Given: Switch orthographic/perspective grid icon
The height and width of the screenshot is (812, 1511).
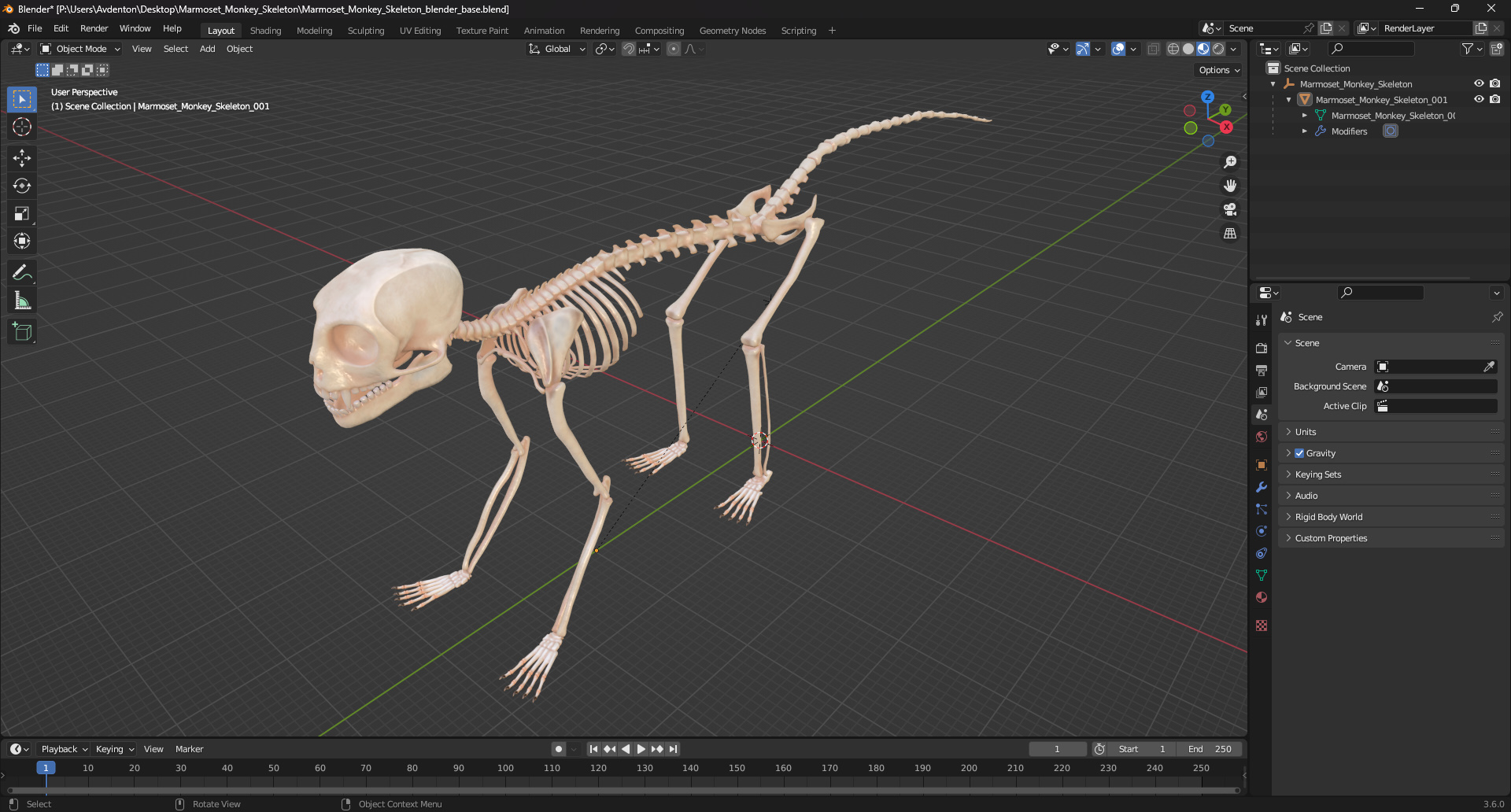Looking at the screenshot, I should point(1230,233).
